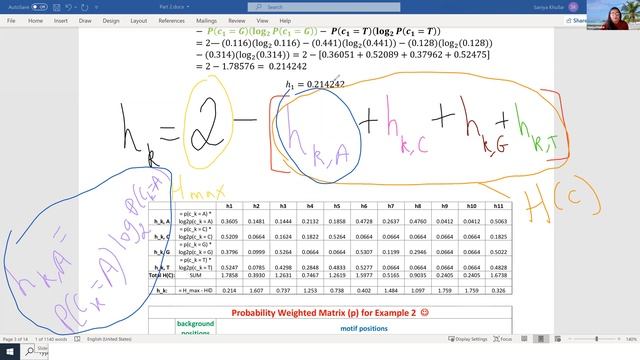Open the Undo history dropdown arrow
640x360 pixels.
click(76, 7)
